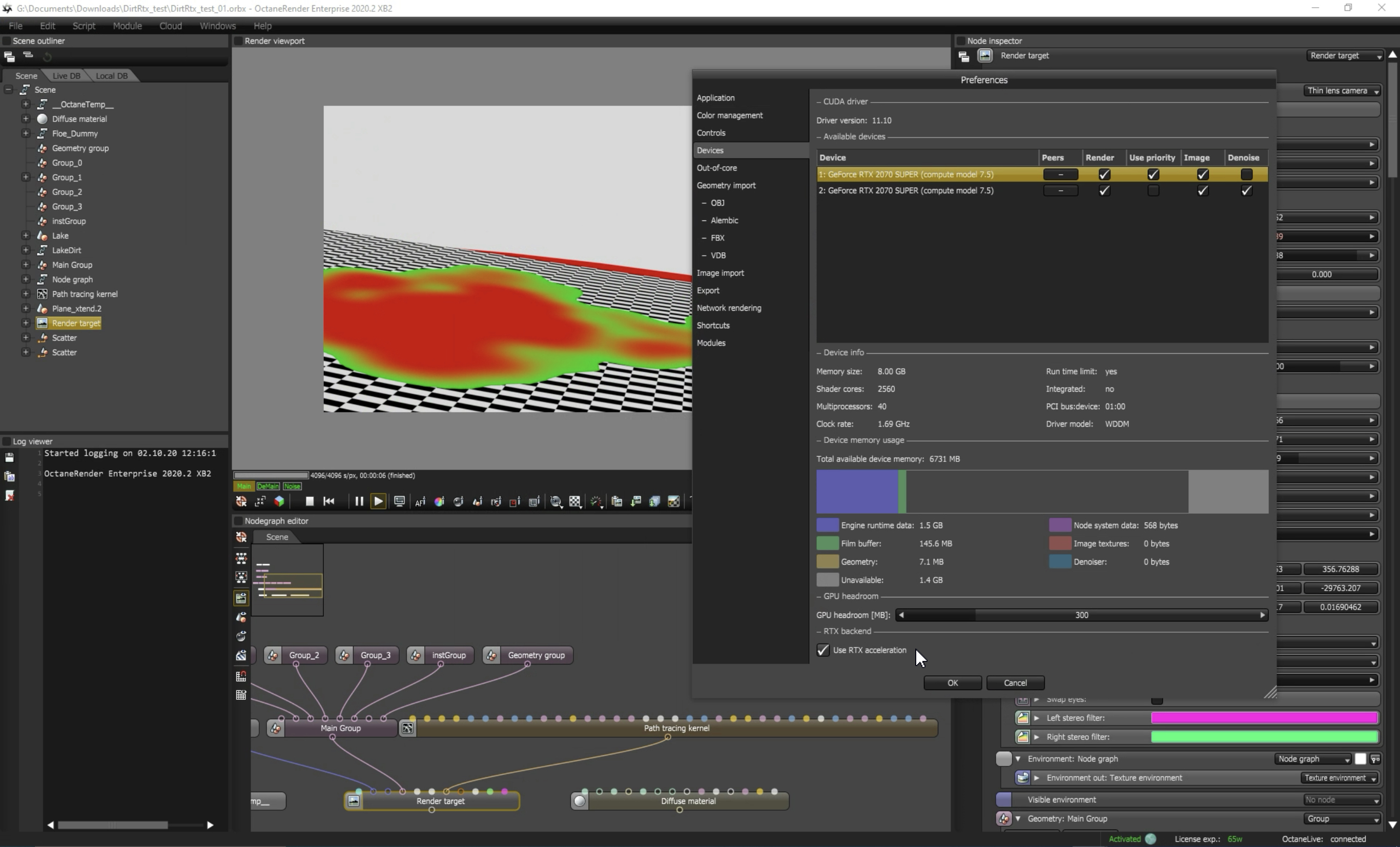Select the white balance picker icon
Image resolution: width=1400 pixels, height=847 pixels.
pos(439,501)
